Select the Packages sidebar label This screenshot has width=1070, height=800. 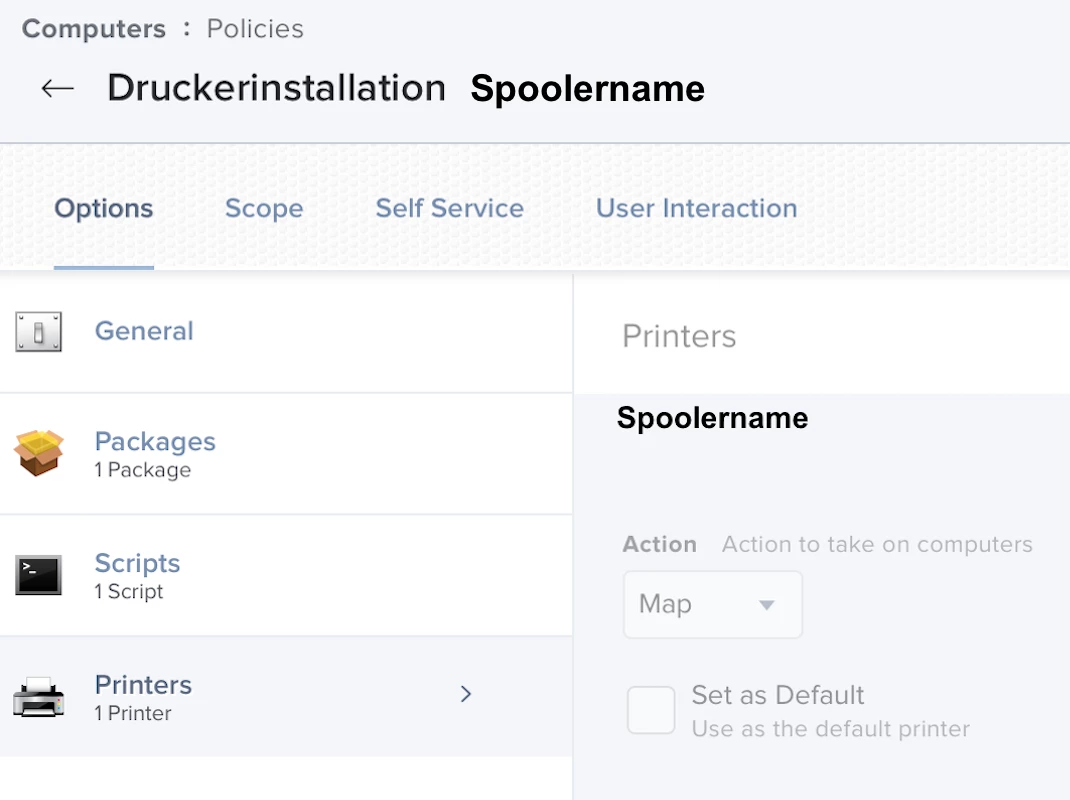(x=155, y=442)
